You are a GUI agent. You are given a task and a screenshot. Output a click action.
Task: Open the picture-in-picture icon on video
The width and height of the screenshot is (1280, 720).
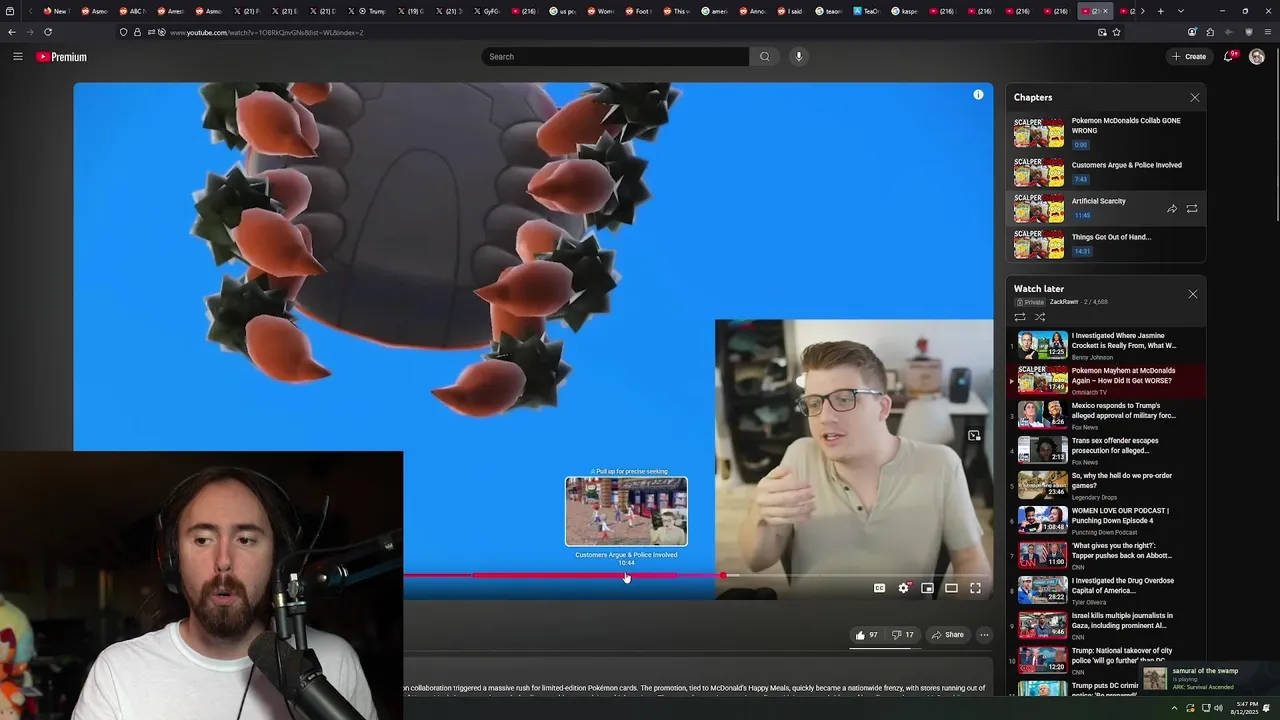[974, 435]
